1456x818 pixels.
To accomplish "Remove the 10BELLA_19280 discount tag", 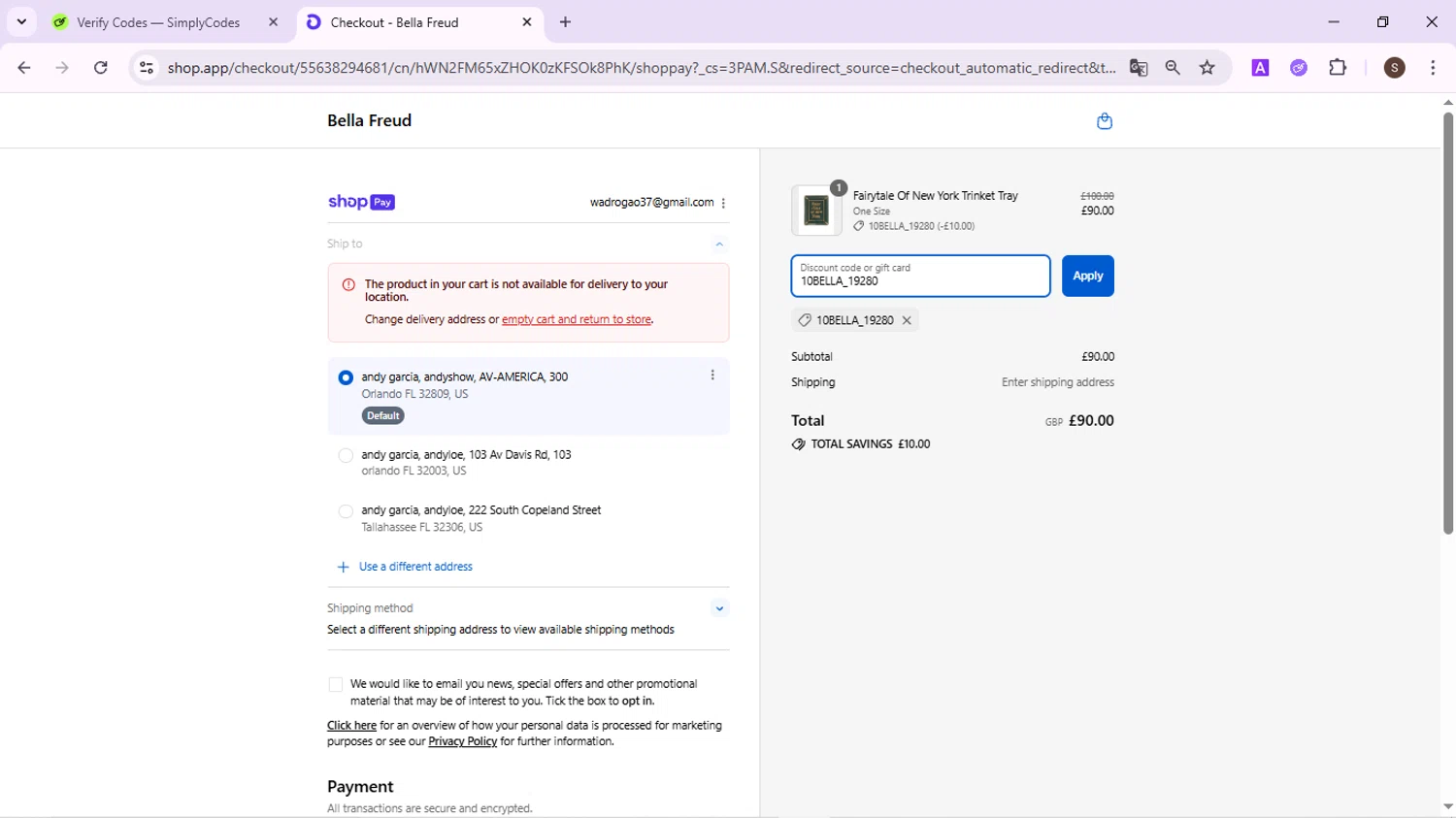I will (x=907, y=320).
